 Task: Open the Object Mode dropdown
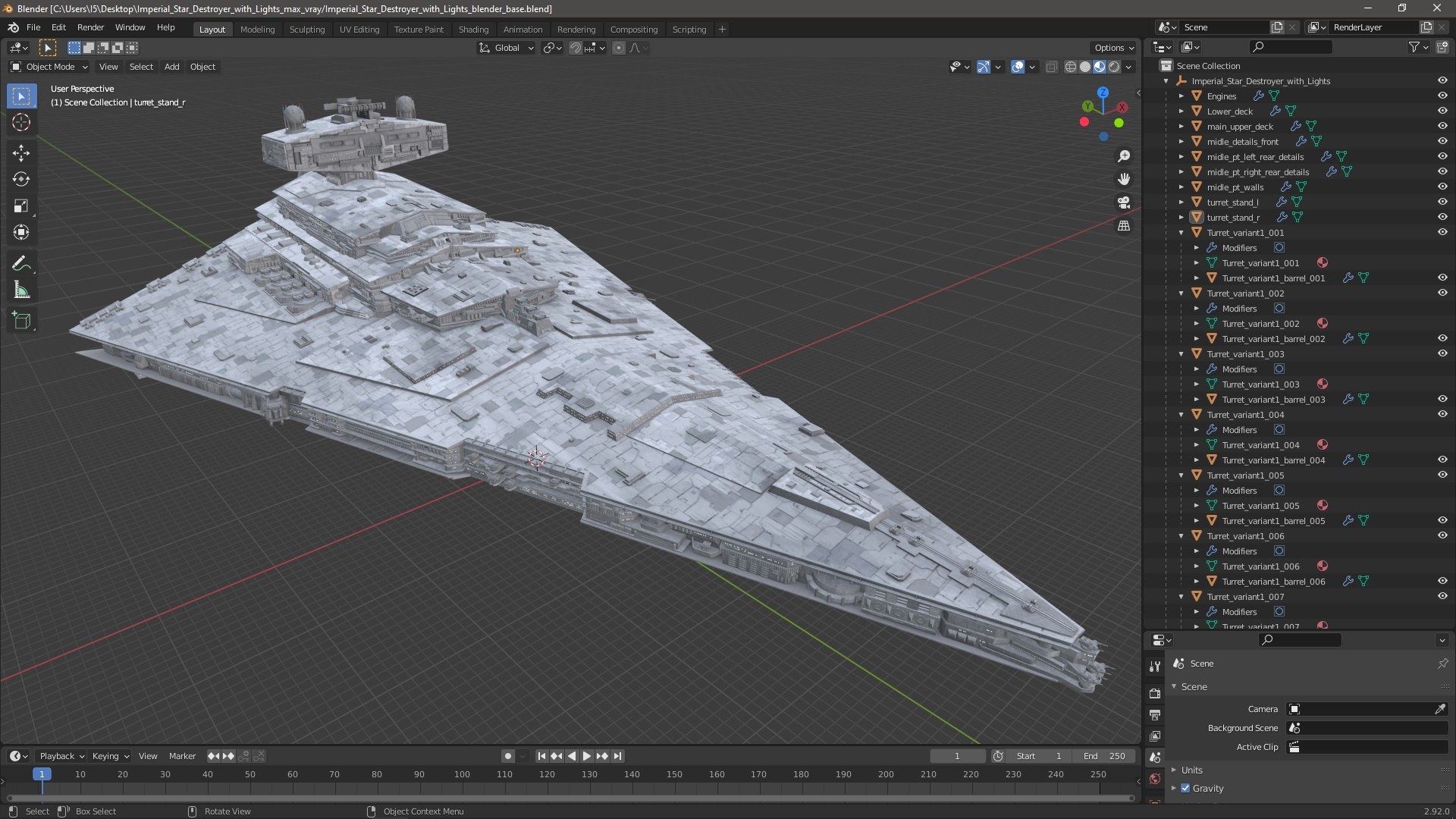click(x=49, y=67)
